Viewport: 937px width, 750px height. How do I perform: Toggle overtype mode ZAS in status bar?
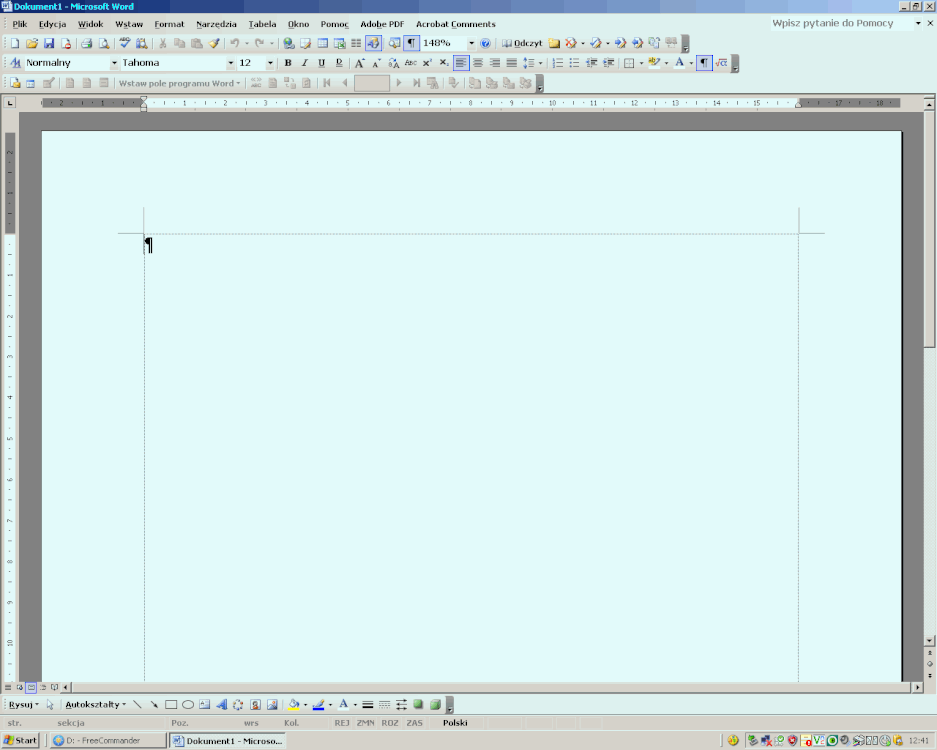pos(414,723)
